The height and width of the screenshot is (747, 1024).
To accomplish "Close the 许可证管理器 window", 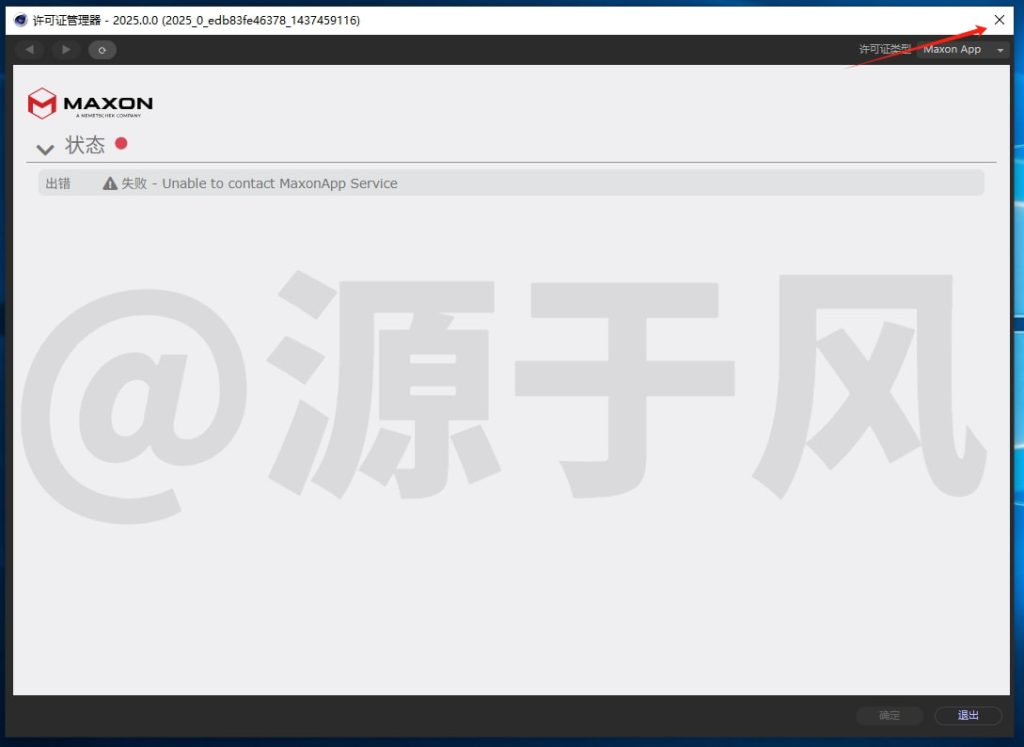I will [999, 20].
